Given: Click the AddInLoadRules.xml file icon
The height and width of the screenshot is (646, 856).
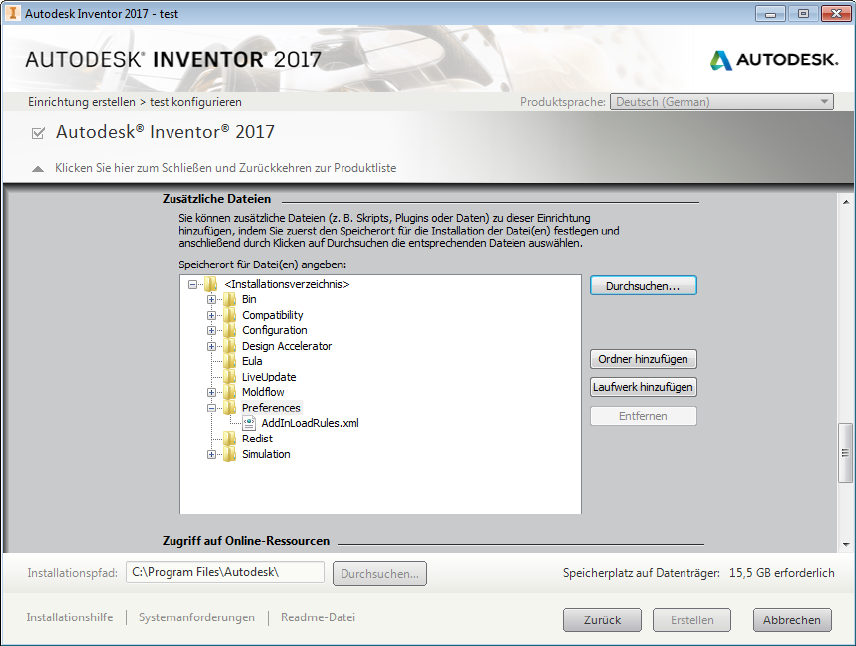Looking at the screenshot, I should (x=249, y=423).
